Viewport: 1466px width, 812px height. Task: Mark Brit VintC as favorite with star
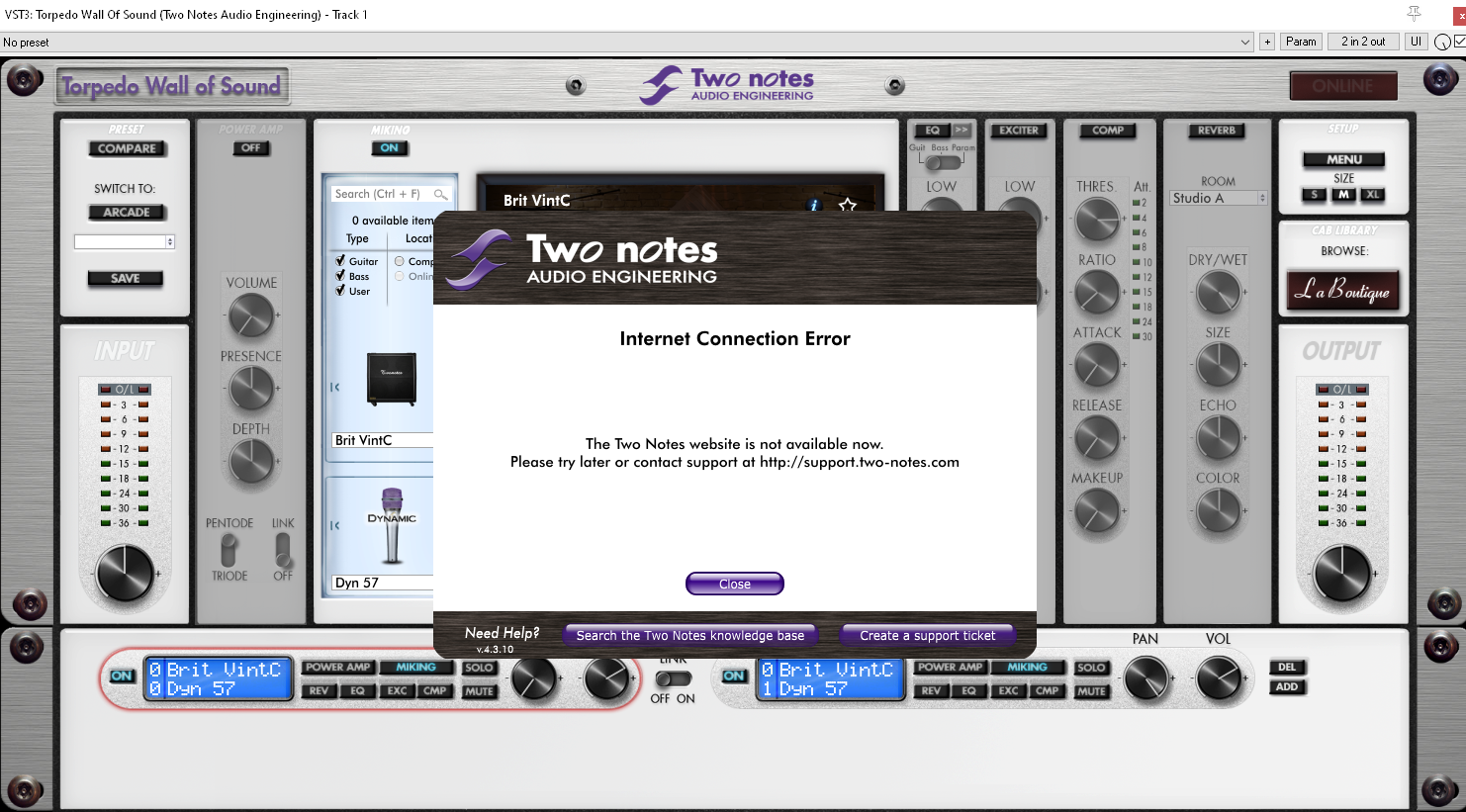(x=848, y=205)
